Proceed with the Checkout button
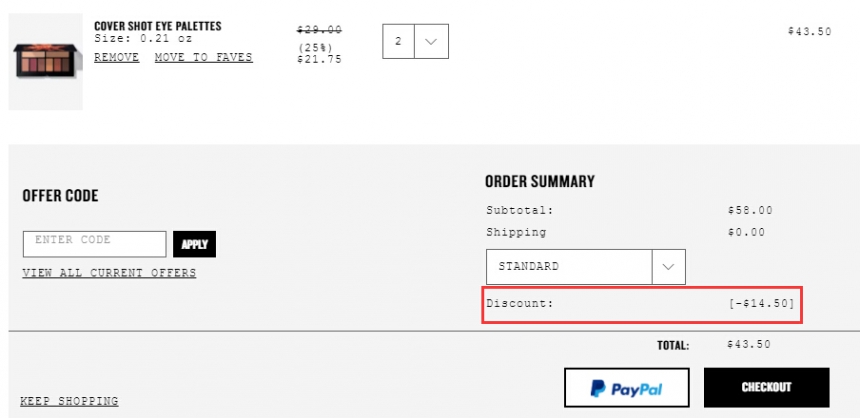 (766, 387)
